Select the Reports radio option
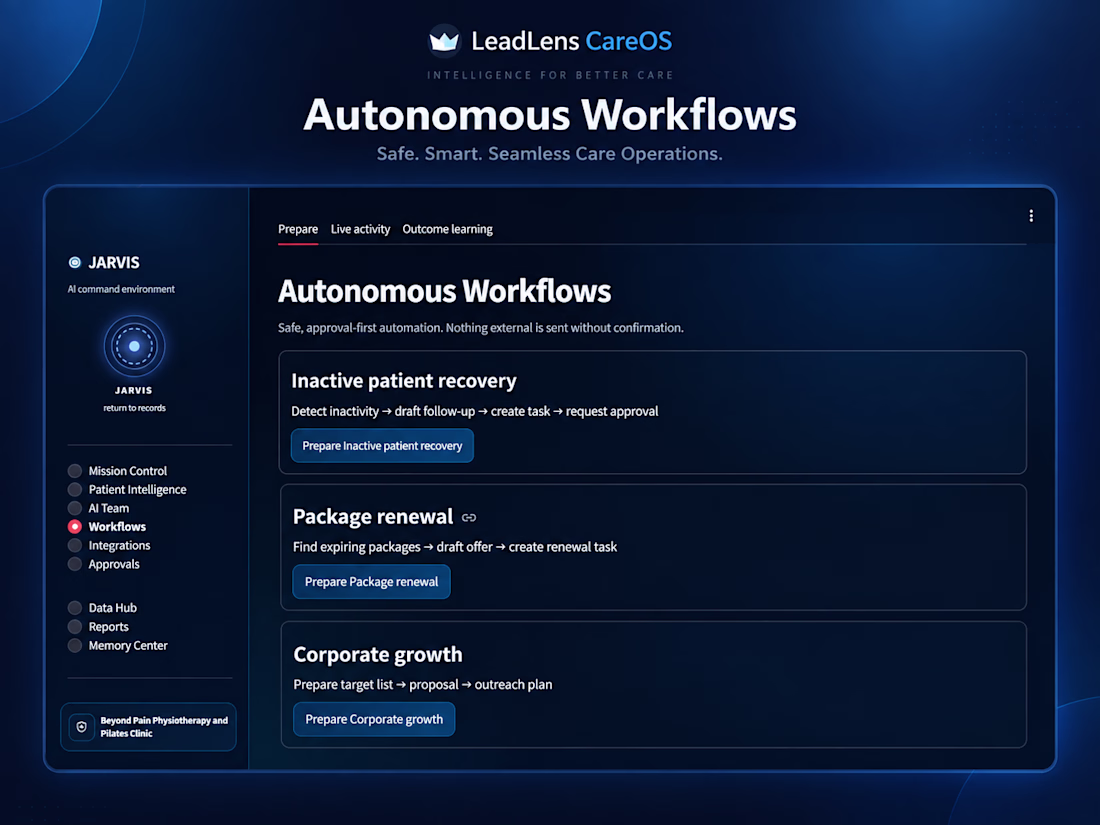 pos(74,626)
